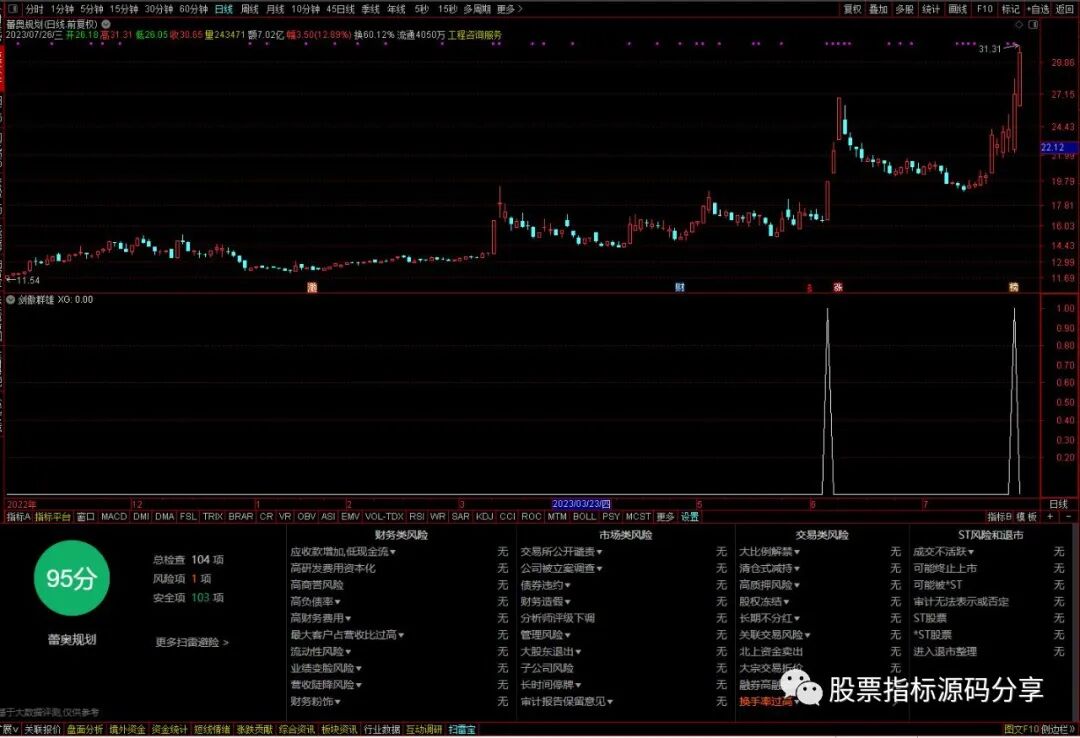
Task: Switch to the 30分钟 period
Action: pos(158,9)
